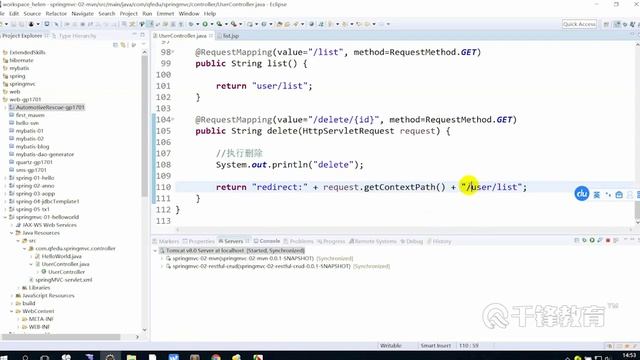The image size is (640, 360).
Task: Open the File/Edit menu 'Edit'
Action: tap(14, 13)
